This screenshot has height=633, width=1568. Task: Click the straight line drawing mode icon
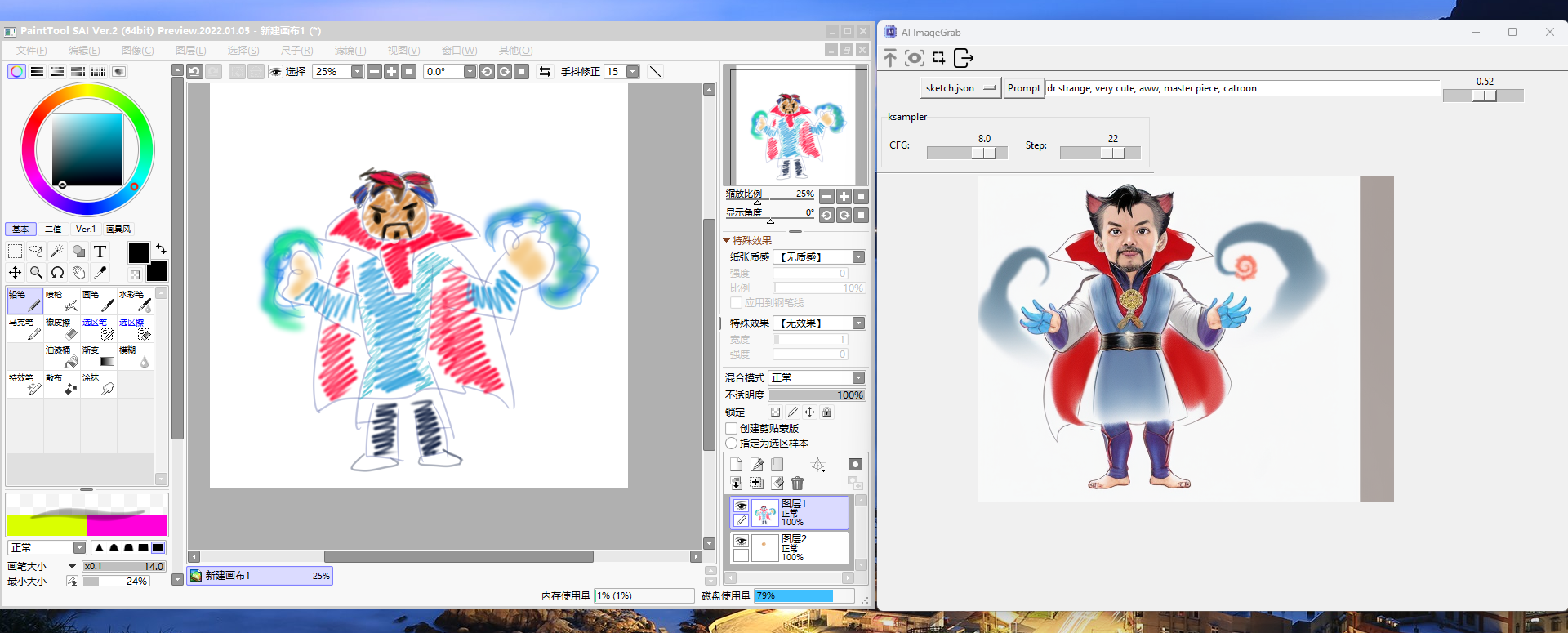[655, 72]
